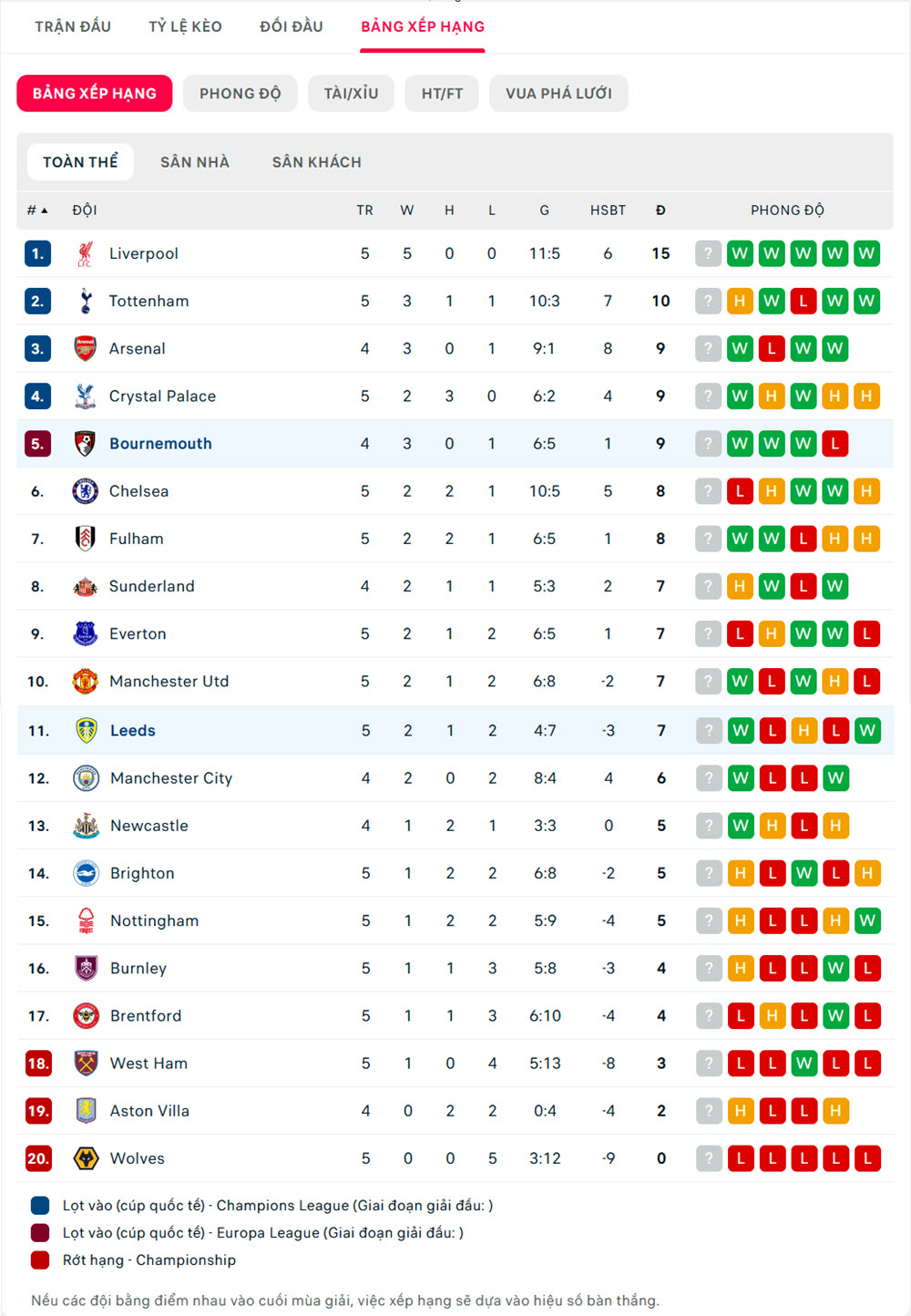Open the ĐỐI ĐẦU tab
Screen dimensions: 911x1316
pos(292,26)
